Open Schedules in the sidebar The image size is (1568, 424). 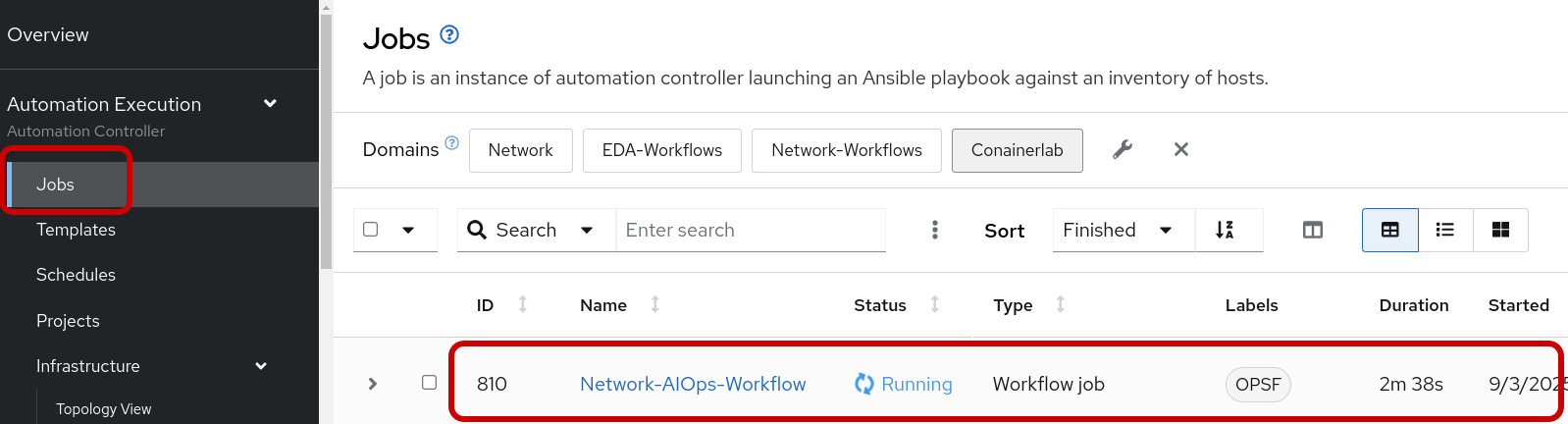tap(76, 275)
